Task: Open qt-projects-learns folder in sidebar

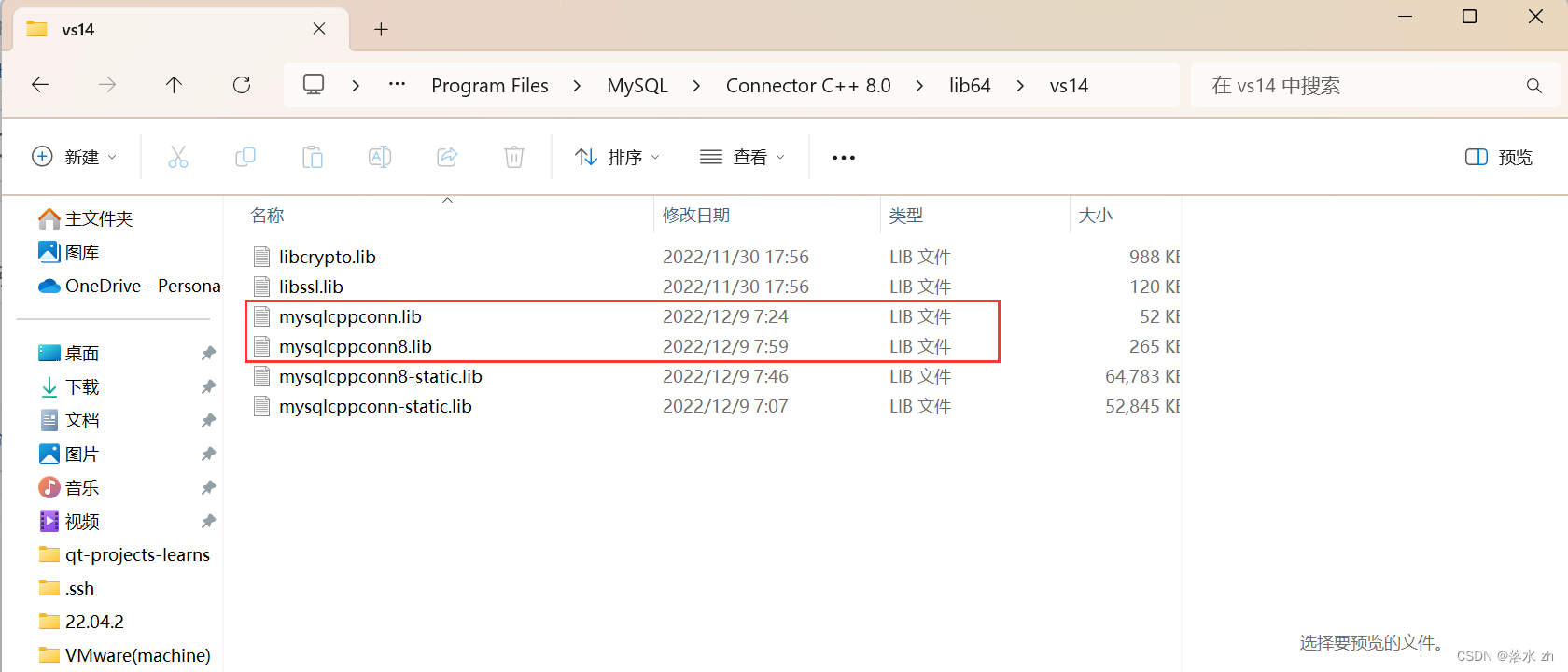Action: tap(124, 554)
